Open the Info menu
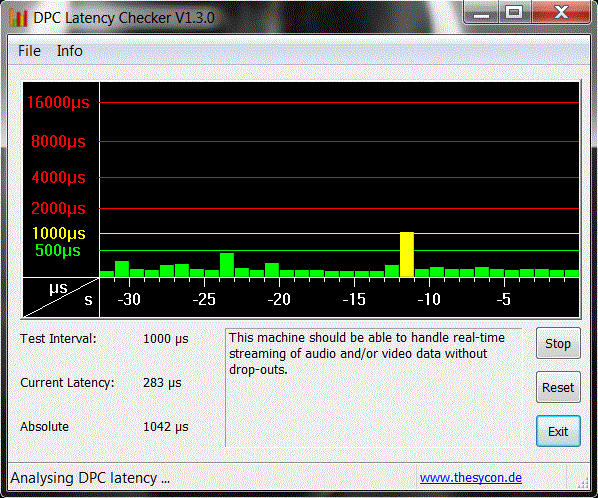598x498 pixels. pos(69,51)
